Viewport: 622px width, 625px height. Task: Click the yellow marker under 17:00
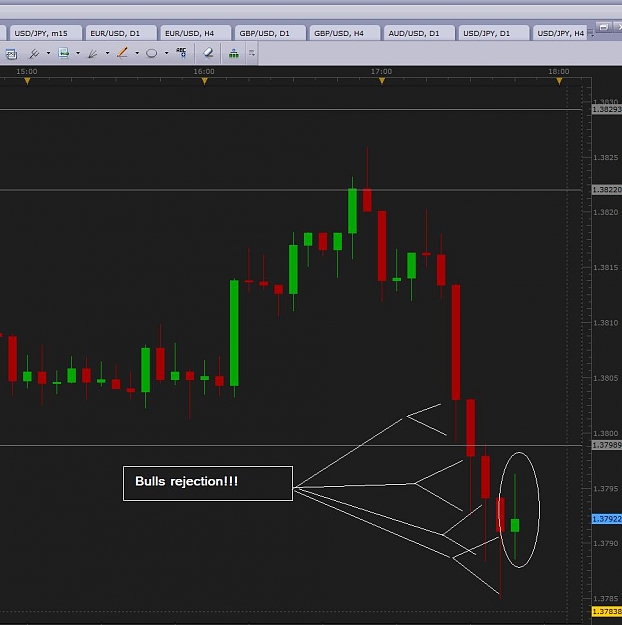[382, 81]
